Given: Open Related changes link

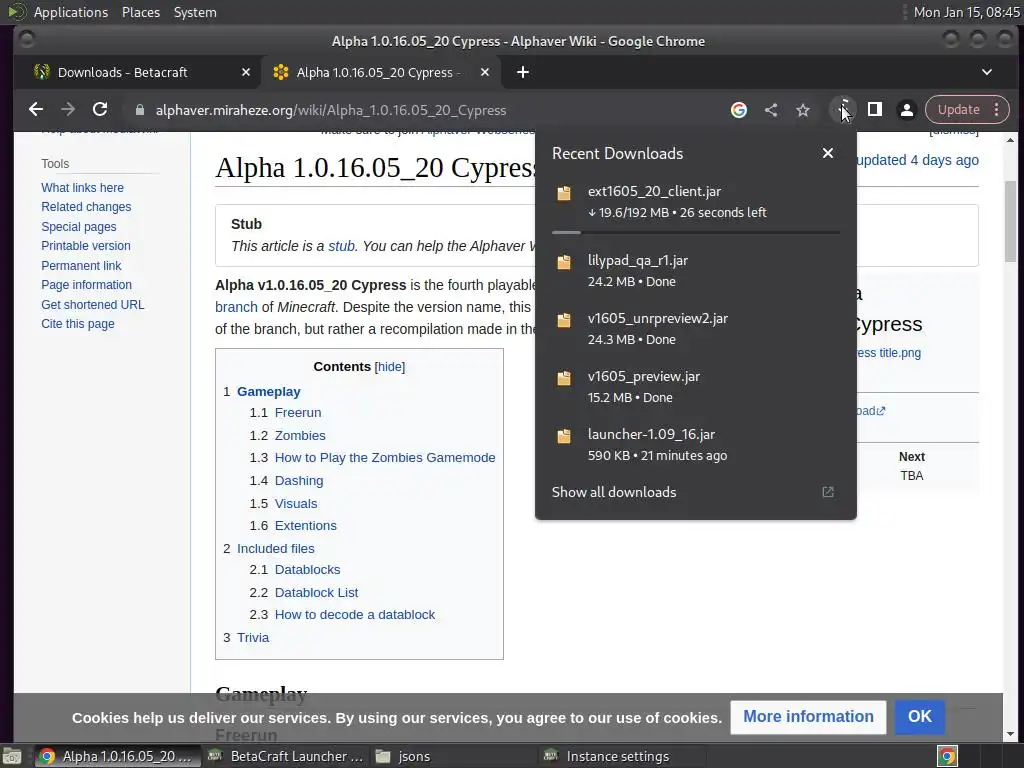Looking at the screenshot, I should point(86,207).
